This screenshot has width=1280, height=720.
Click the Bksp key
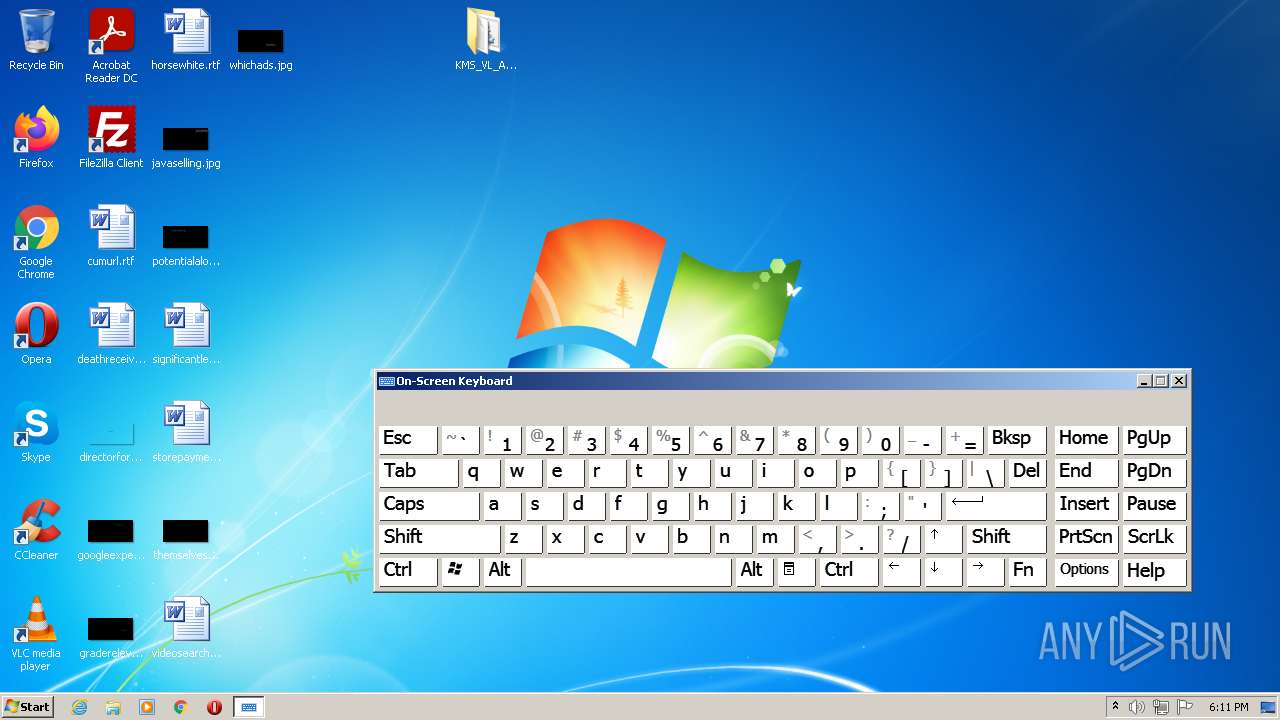(x=1017, y=439)
